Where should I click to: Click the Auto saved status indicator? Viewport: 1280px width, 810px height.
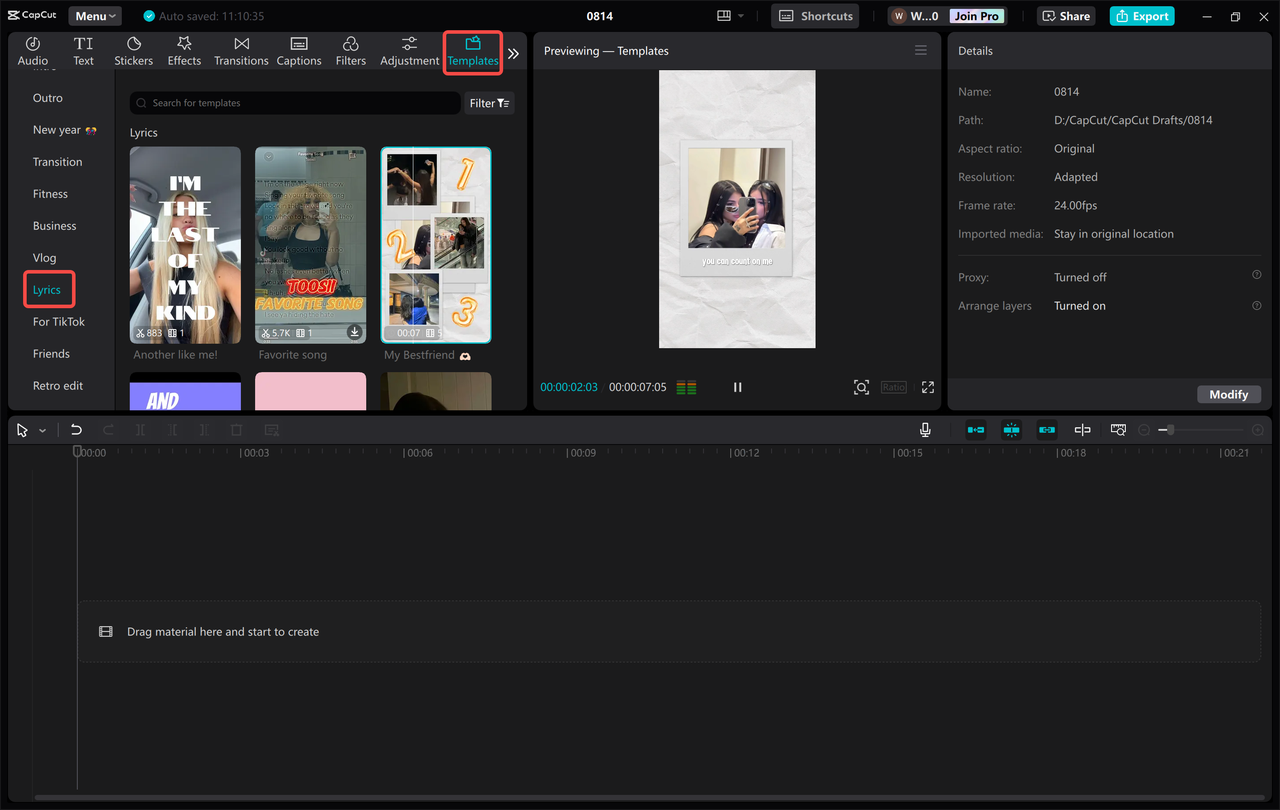(x=204, y=16)
